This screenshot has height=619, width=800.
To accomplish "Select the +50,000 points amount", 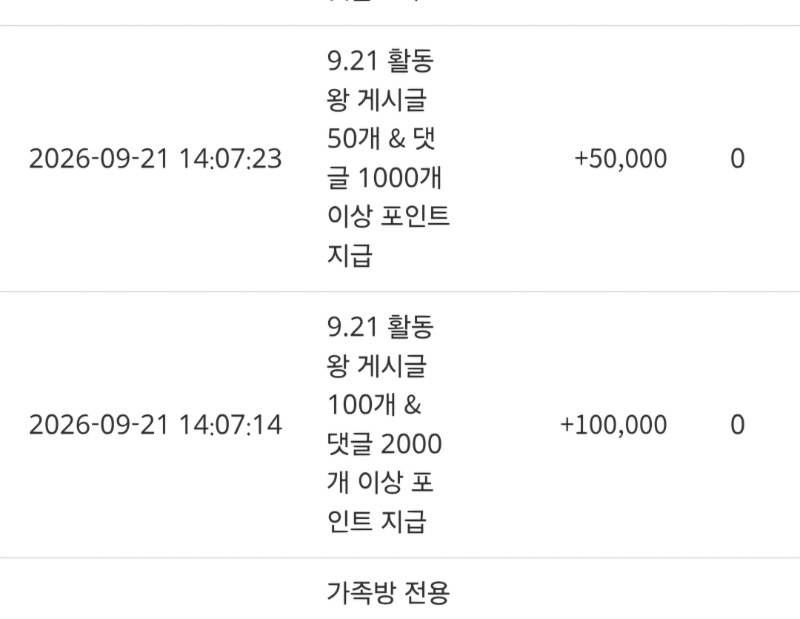I will [x=620, y=159].
